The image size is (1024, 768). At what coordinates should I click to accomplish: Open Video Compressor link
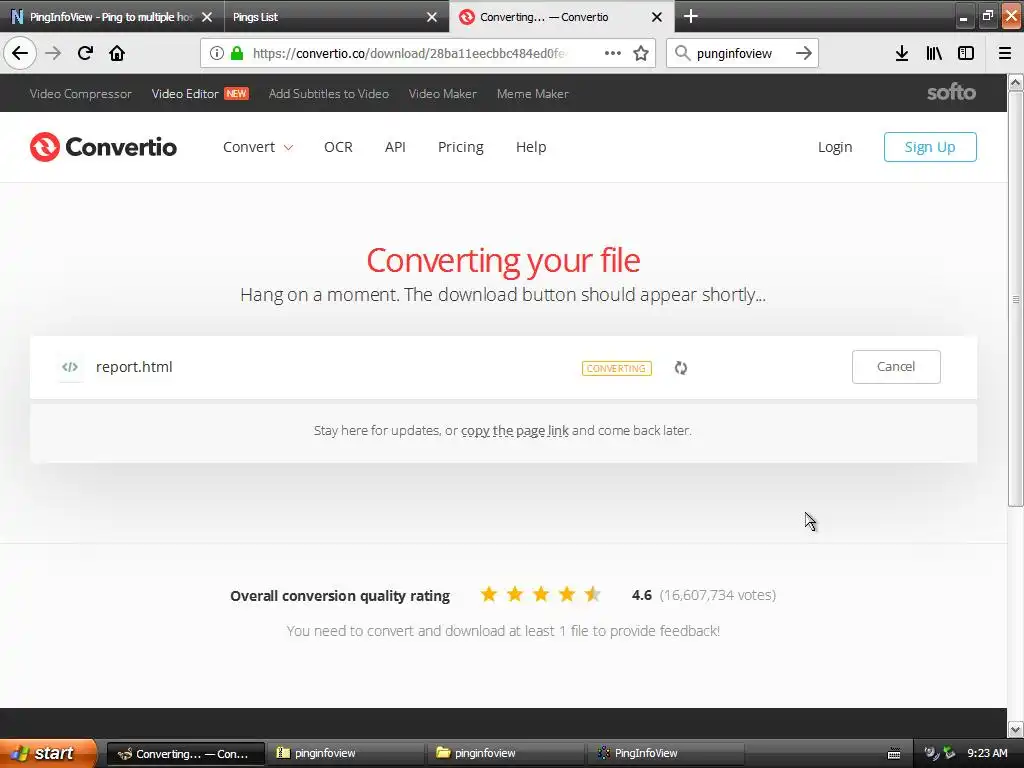pyautogui.click(x=80, y=93)
